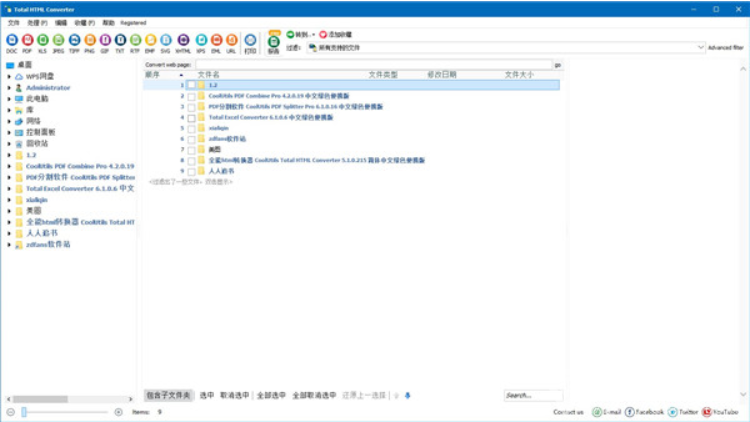The height and width of the screenshot is (422, 750).
Task: Tick the 人人追书 folder checkbox
Action: 191,171
